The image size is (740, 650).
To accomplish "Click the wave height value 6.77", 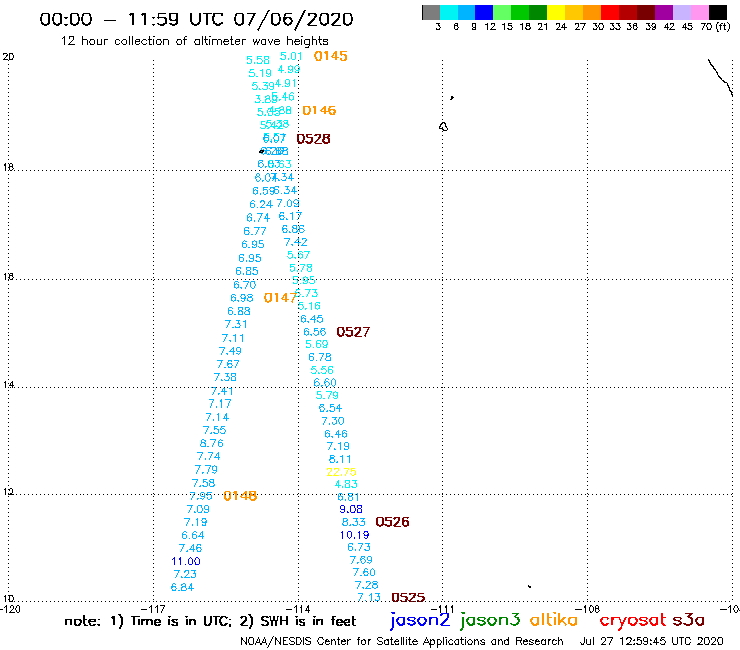I will tap(254, 231).
